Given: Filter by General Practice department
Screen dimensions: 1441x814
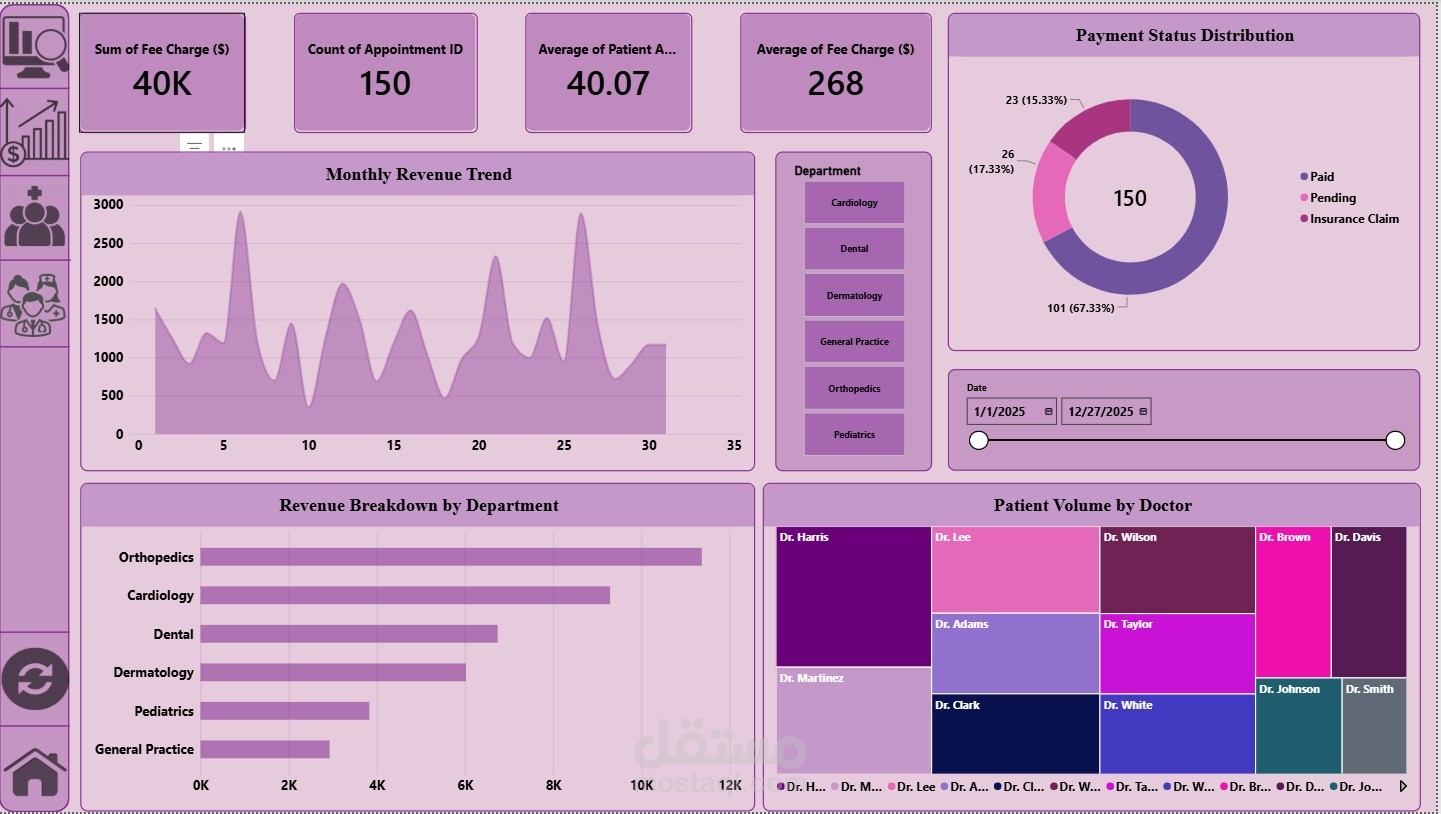Looking at the screenshot, I should (854, 341).
